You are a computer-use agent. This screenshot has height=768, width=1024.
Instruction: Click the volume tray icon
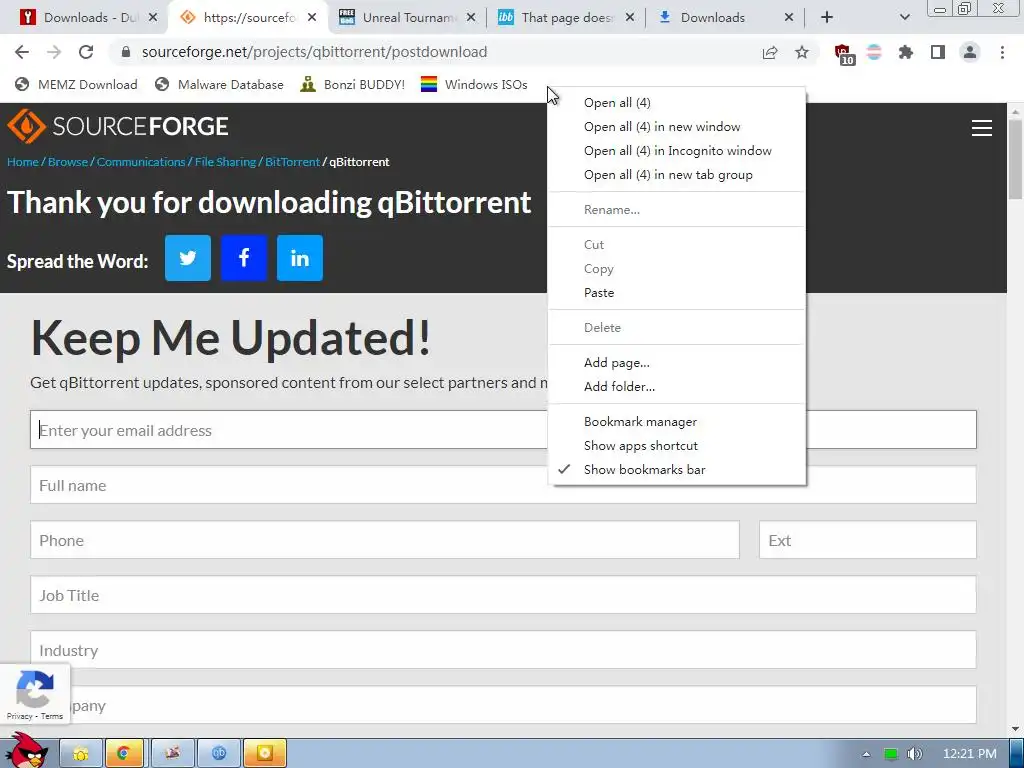(x=915, y=754)
